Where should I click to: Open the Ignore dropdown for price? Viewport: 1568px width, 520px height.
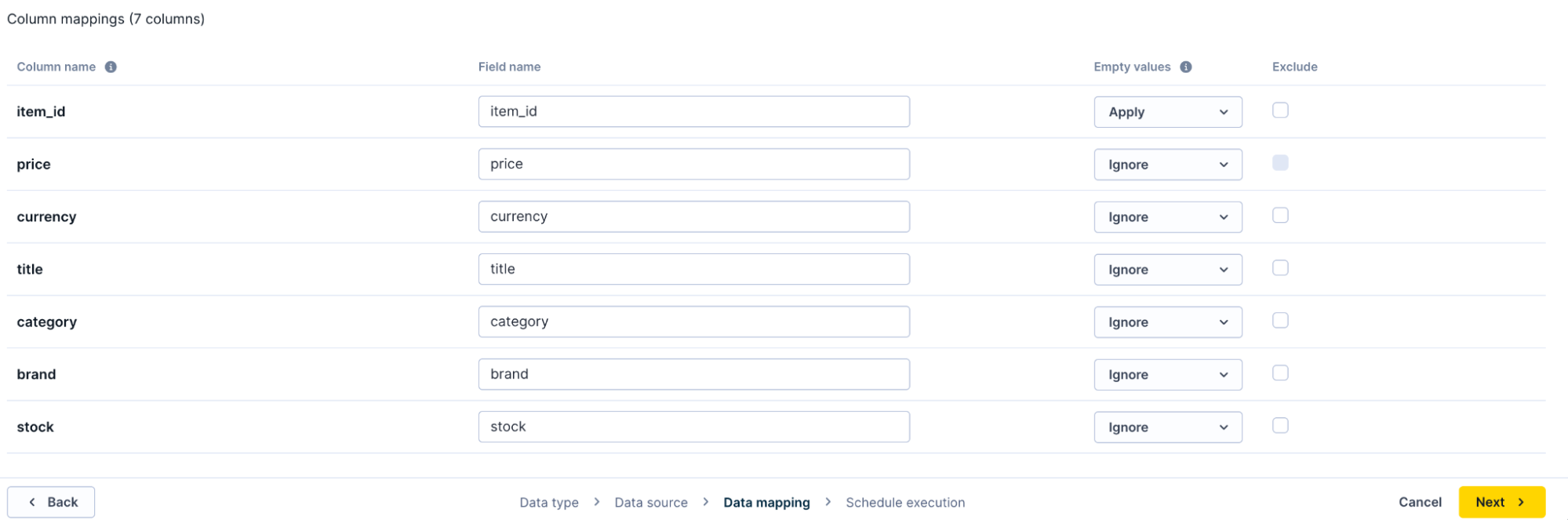point(1168,164)
